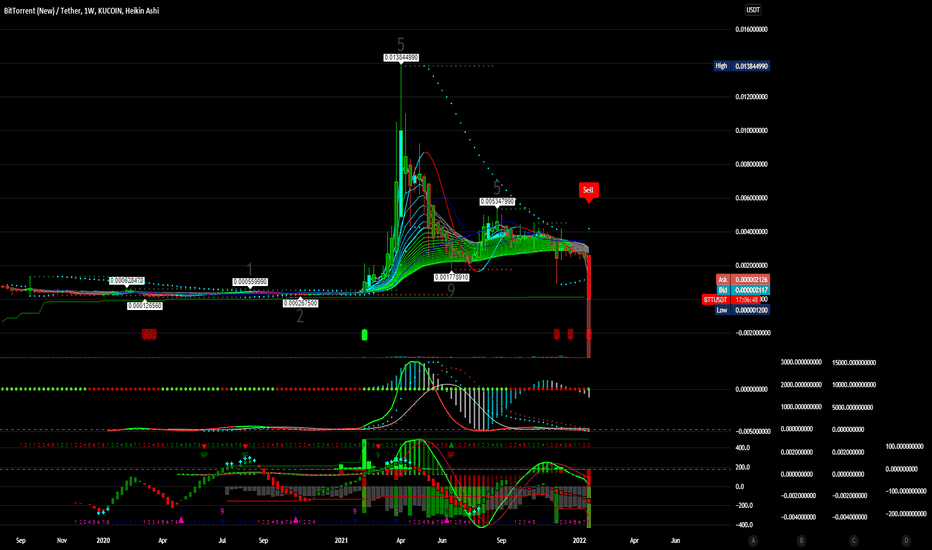Click the red marker cluster below early 2020

point(149,334)
